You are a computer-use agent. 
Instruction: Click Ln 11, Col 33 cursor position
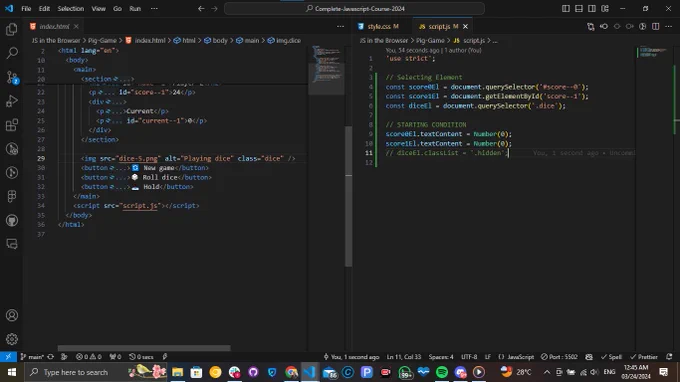click(x=404, y=357)
